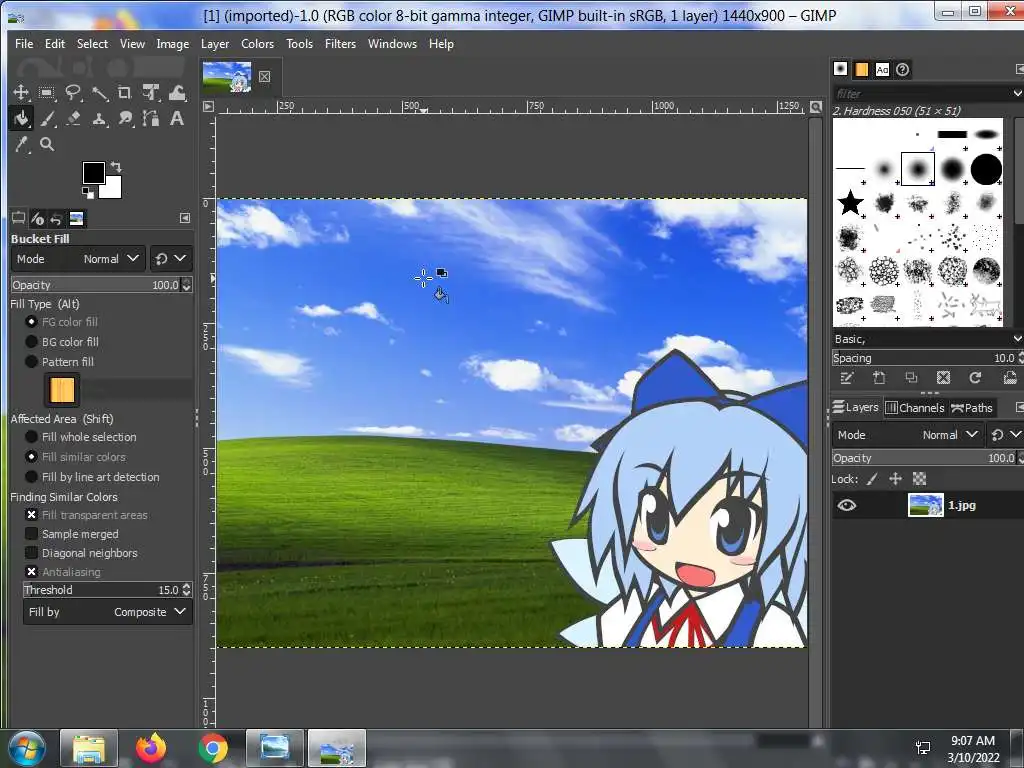Select the Crop tool
Image resolution: width=1024 pixels, height=768 pixels.
pyautogui.click(x=124, y=93)
